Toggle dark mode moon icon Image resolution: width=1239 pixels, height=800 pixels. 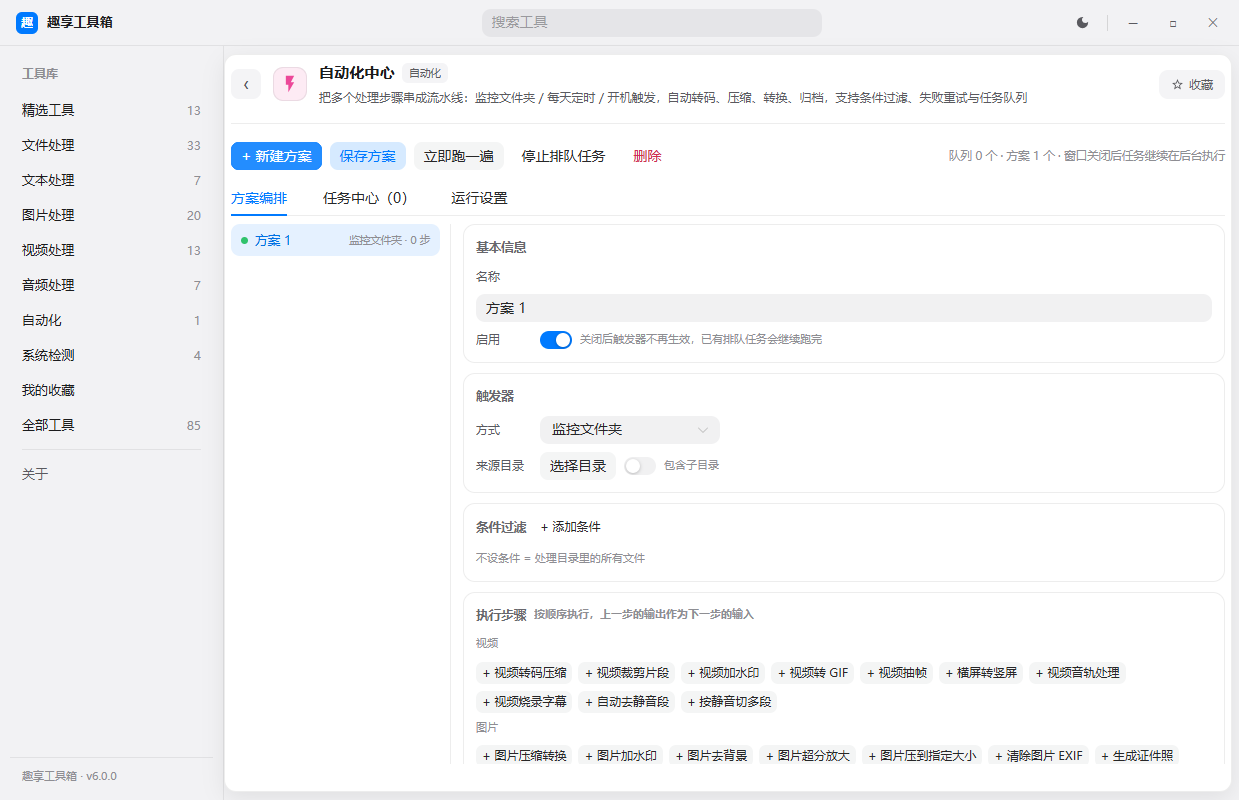click(x=1082, y=22)
